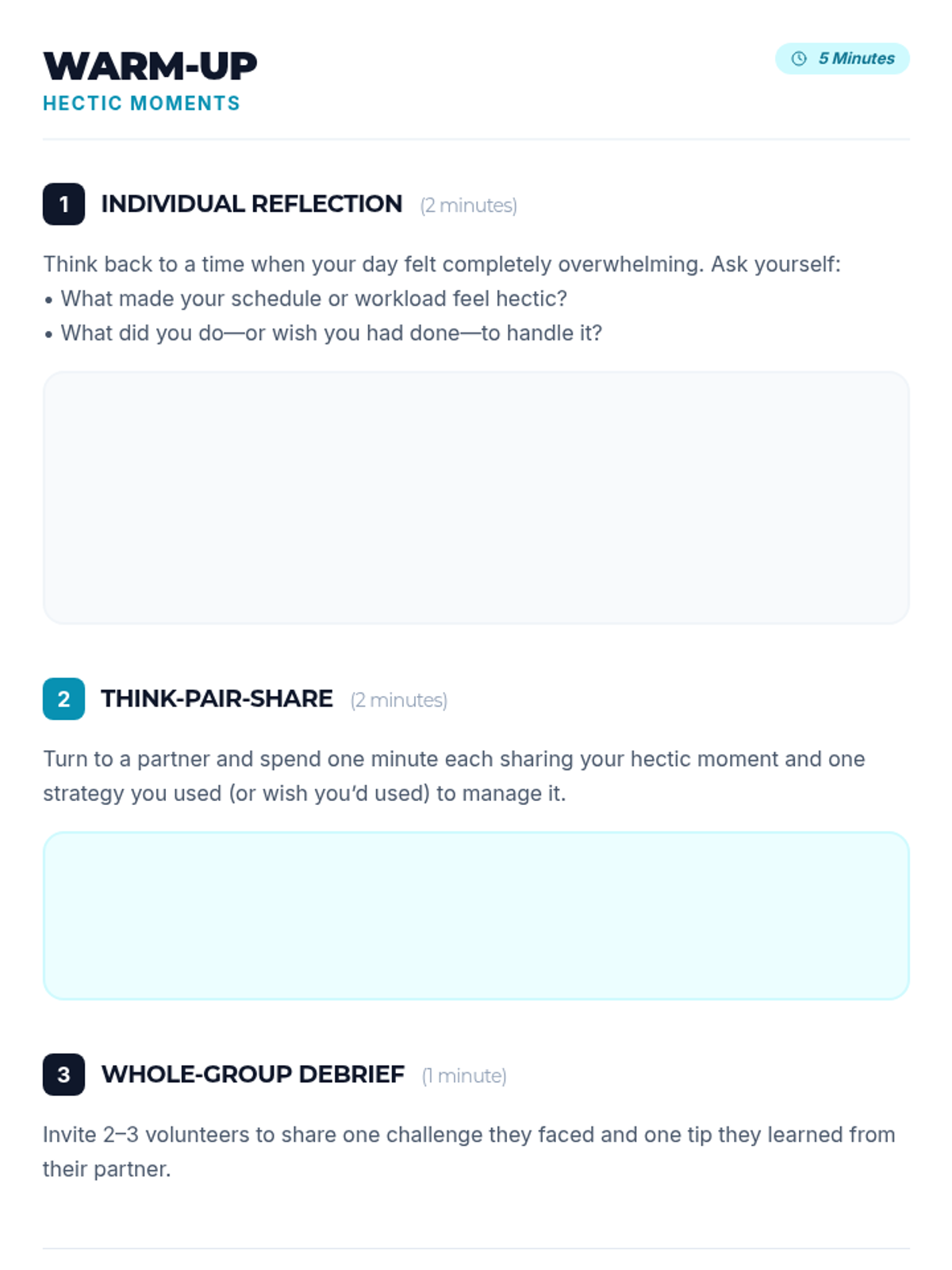Click the (2 minutes) label beside Think-Pair-Share

pyautogui.click(x=399, y=700)
